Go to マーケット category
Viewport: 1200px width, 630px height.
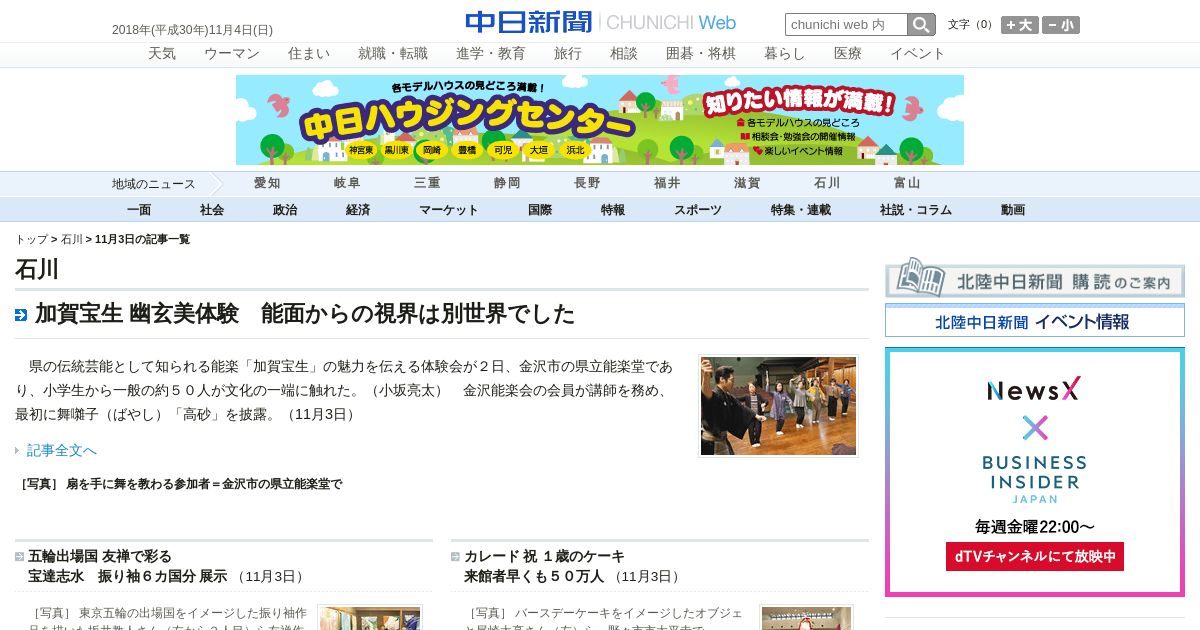449,210
